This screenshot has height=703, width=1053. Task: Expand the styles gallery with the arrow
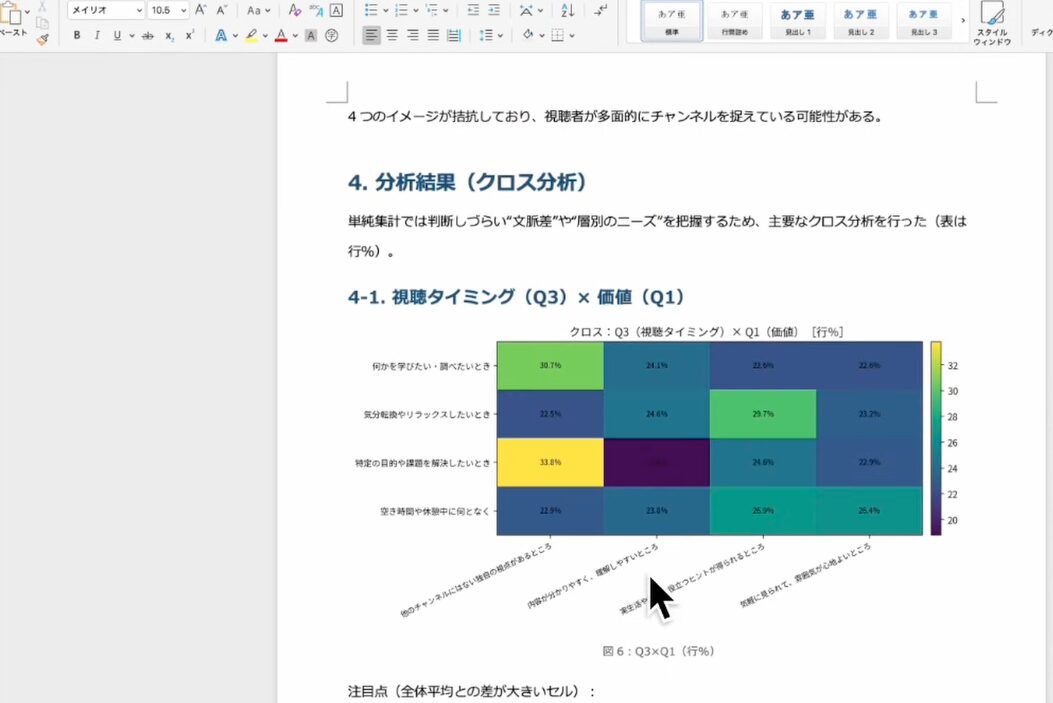click(963, 21)
